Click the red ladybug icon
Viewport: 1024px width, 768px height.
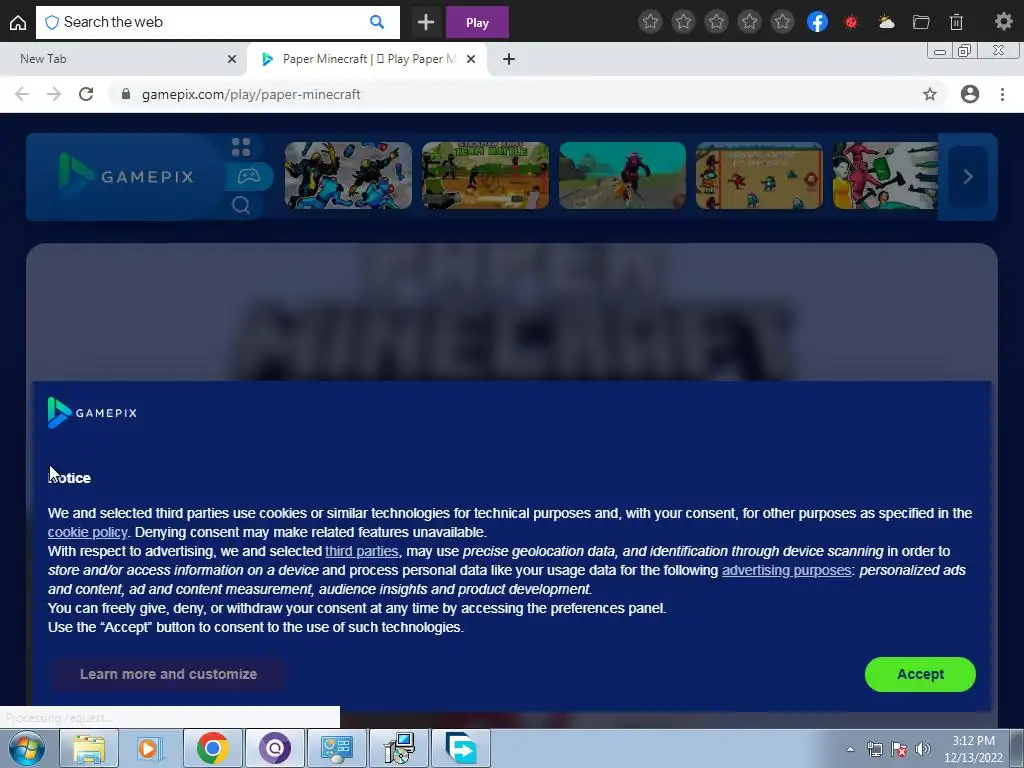pos(851,22)
